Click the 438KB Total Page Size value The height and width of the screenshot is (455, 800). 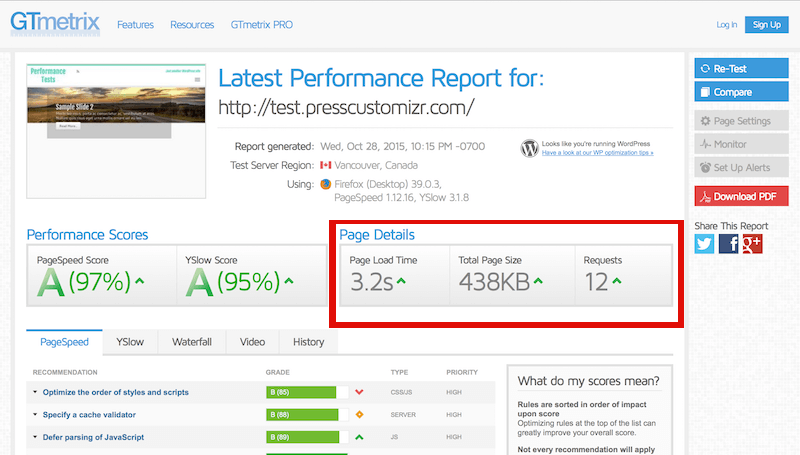coord(494,282)
